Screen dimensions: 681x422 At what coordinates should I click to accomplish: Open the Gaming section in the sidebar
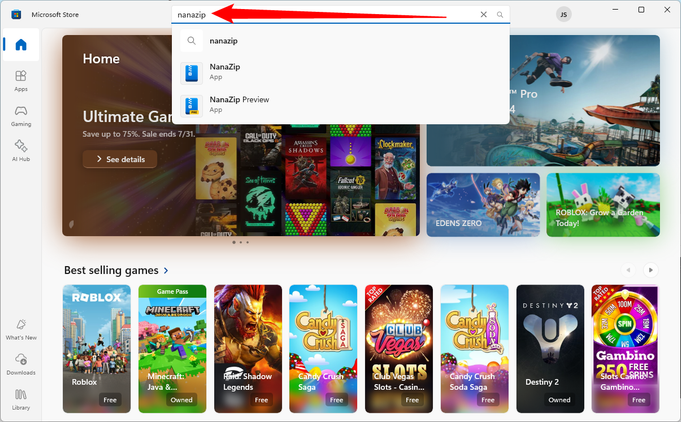tap(21, 116)
